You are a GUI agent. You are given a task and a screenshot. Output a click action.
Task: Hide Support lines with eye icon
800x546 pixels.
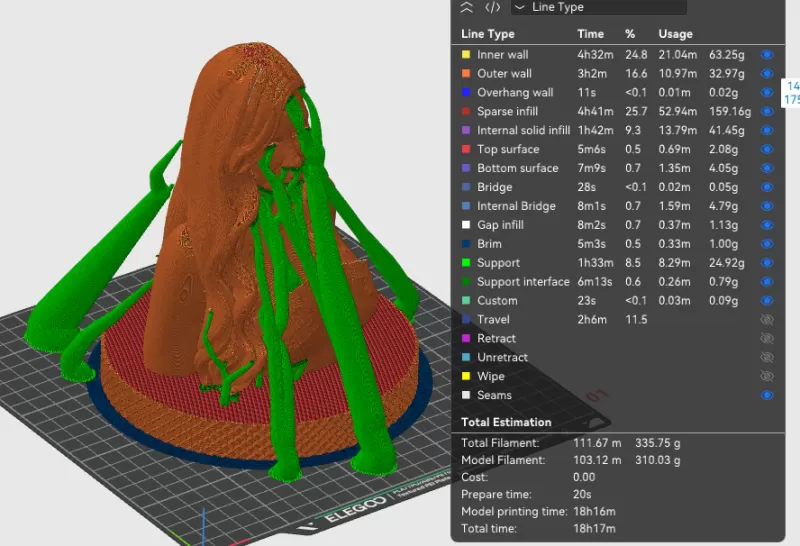pyautogui.click(x=767, y=262)
